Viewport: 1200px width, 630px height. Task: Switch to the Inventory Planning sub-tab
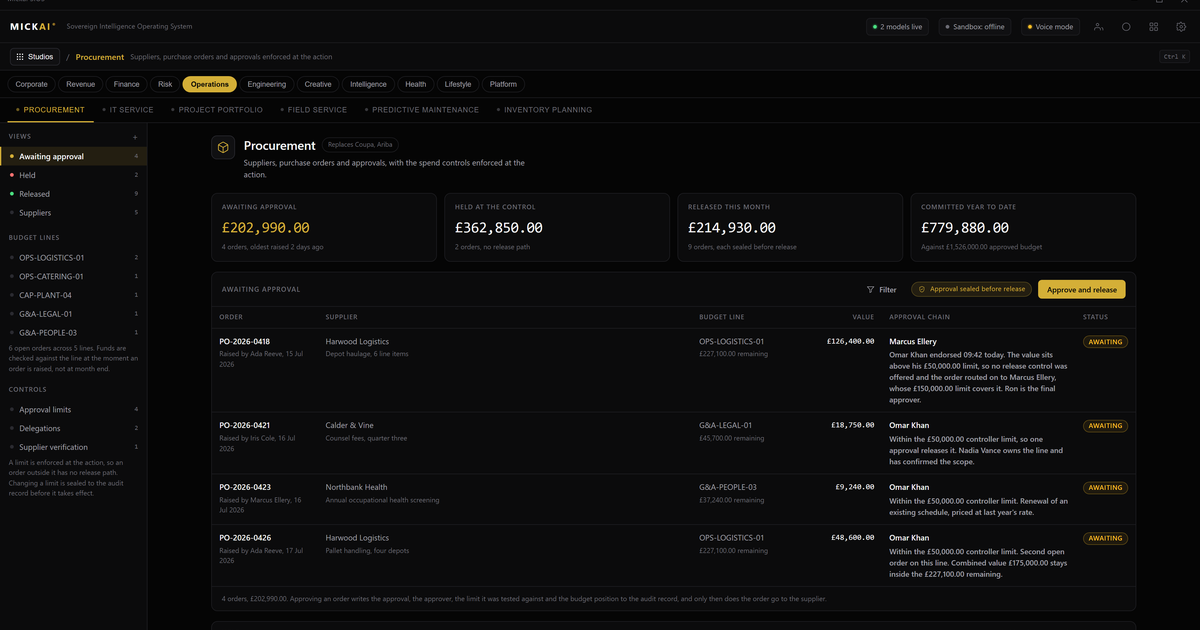click(x=544, y=110)
